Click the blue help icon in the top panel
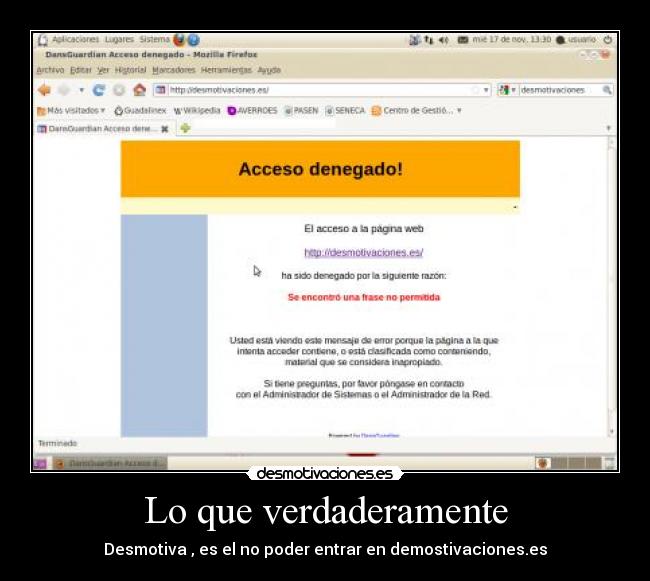This screenshot has height=581, width=650. click(x=194, y=40)
